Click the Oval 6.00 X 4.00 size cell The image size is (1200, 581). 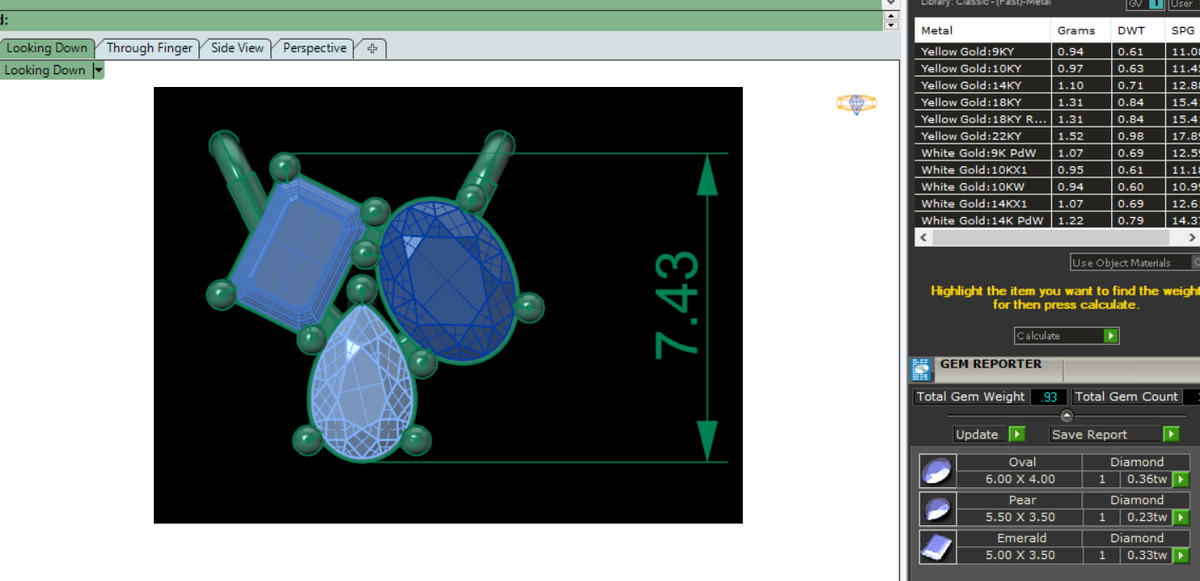(1022, 479)
